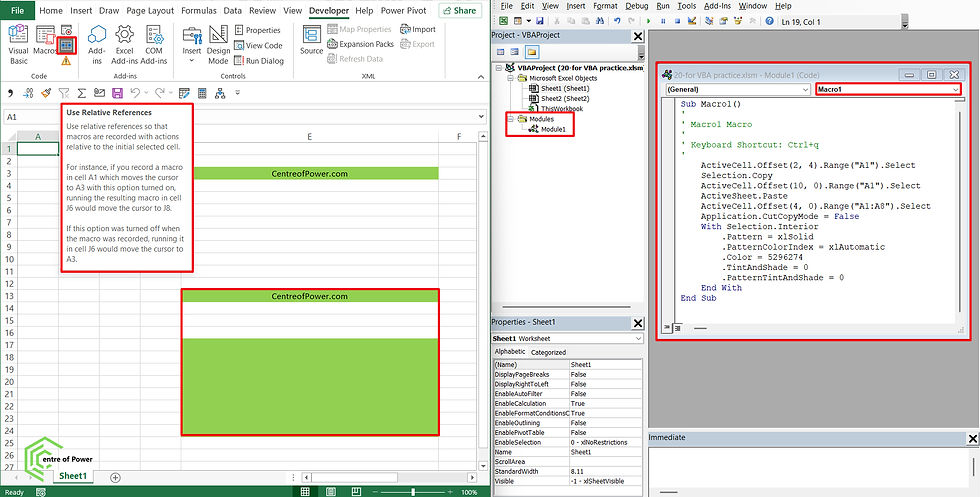Click Expansion Packs in the XML group
Screen dimensions: 980x497
[360, 44]
